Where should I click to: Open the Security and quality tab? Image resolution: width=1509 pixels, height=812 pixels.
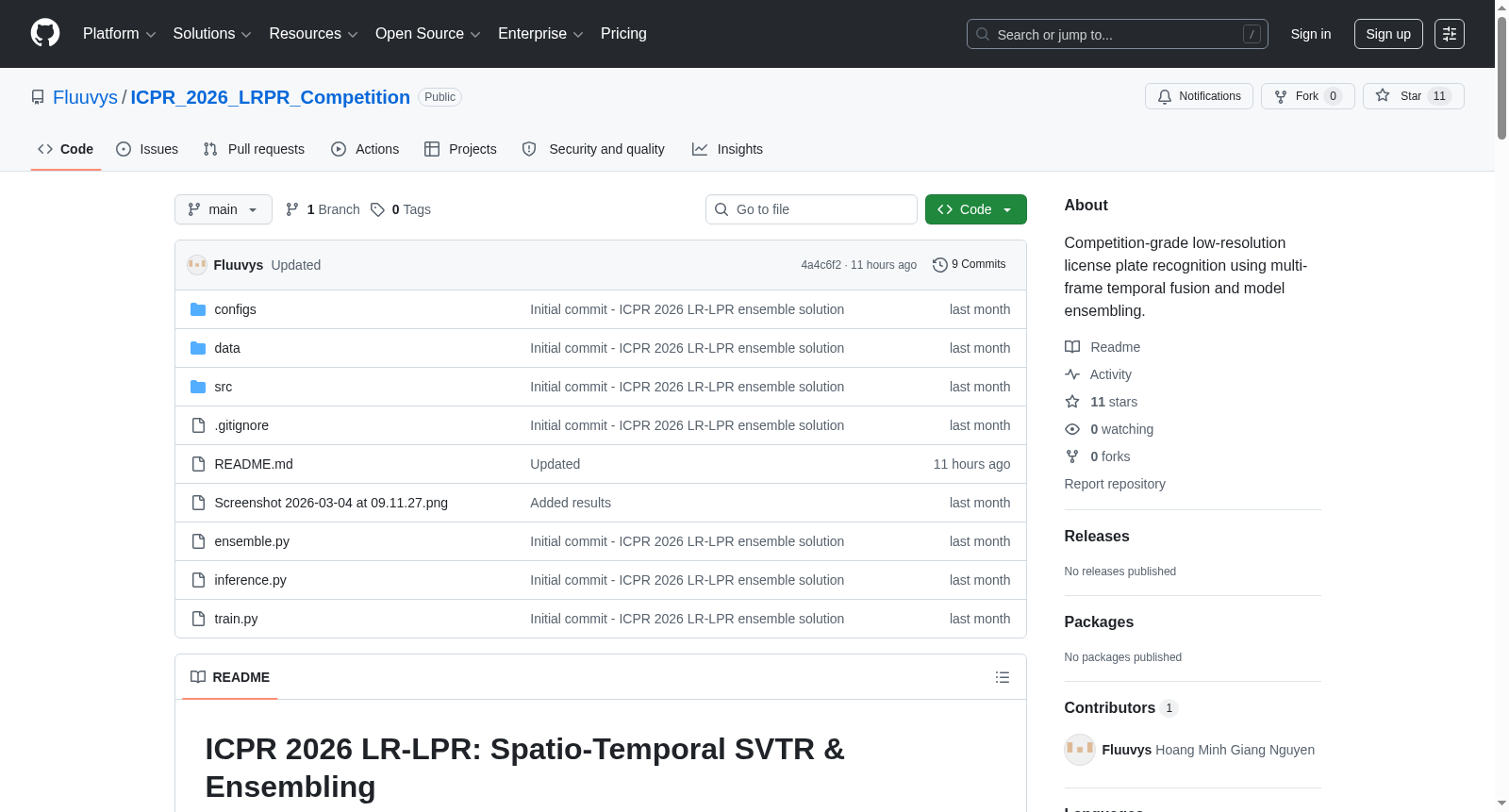593,149
